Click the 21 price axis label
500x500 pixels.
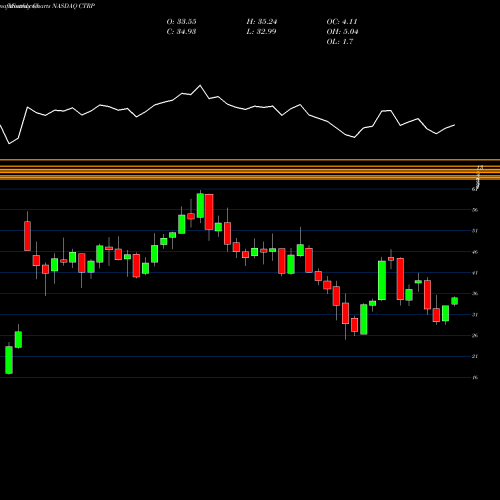click(x=475, y=356)
